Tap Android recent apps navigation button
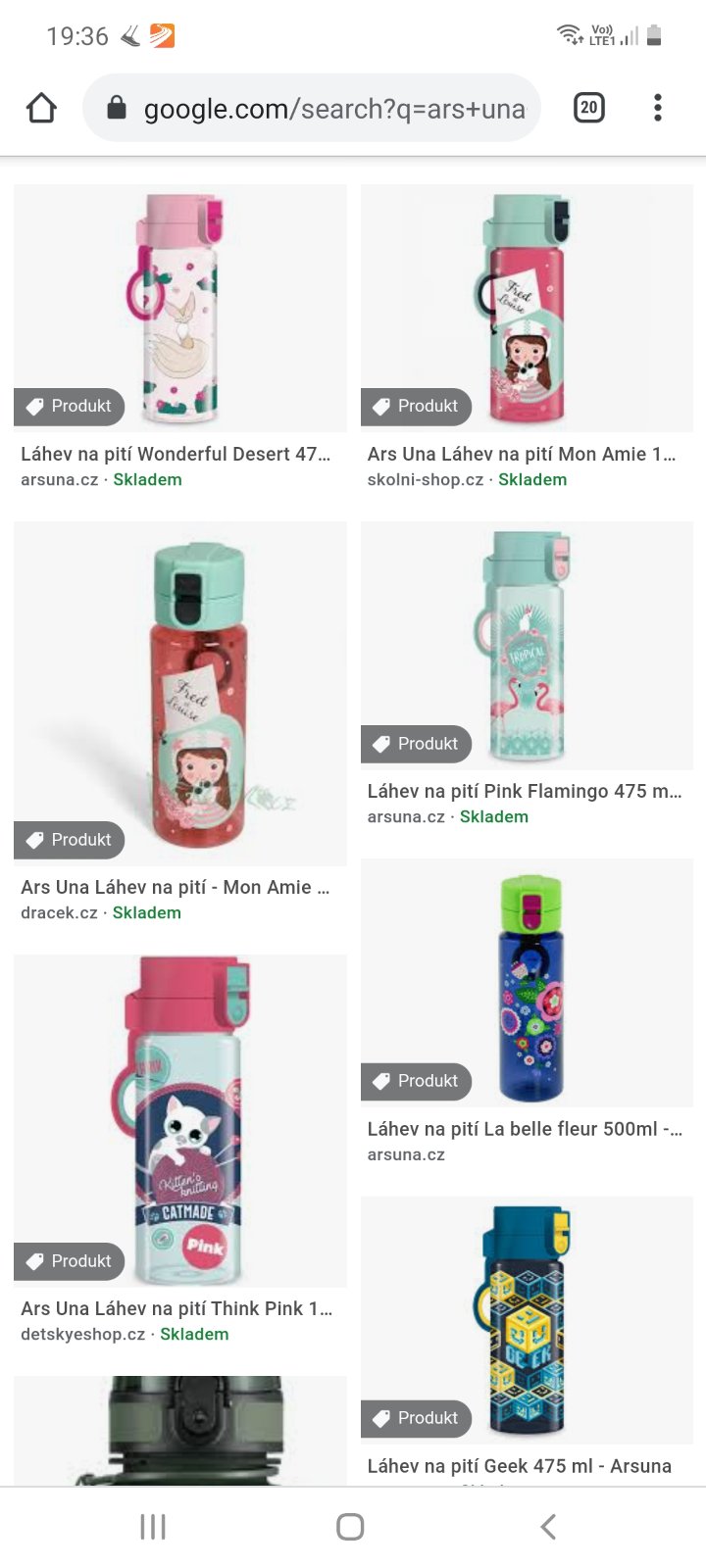This screenshot has height=1568, width=706. pyautogui.click(x=153, y=1526)
